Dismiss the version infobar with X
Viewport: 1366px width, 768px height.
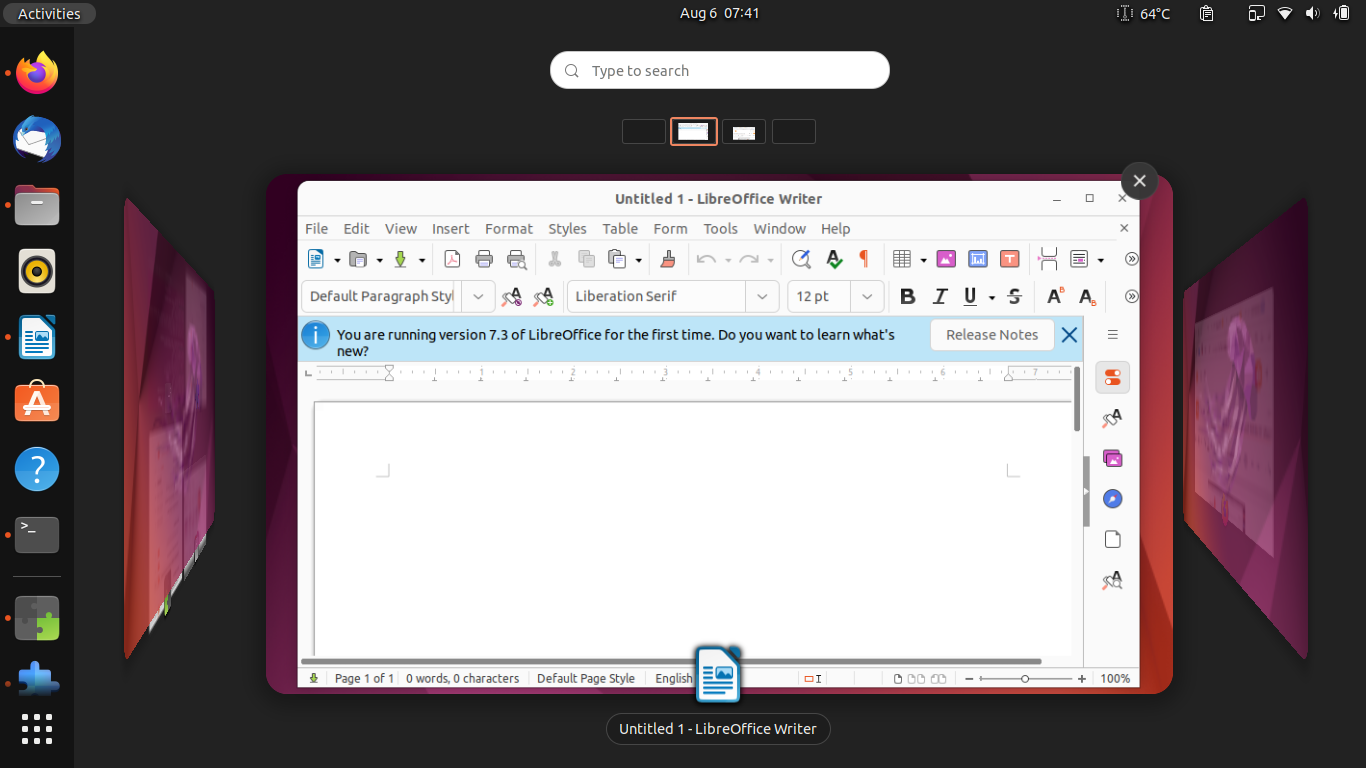1069,335
